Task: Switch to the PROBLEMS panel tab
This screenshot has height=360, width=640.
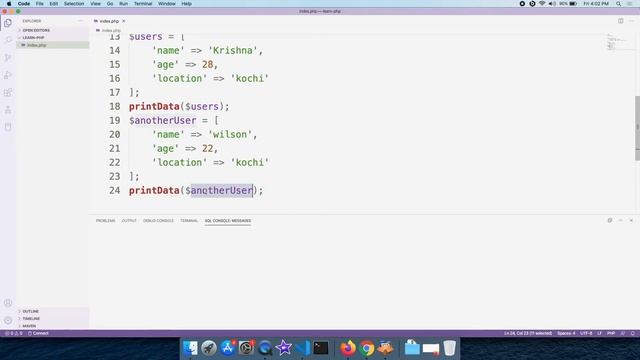Action: pos(105,221)
